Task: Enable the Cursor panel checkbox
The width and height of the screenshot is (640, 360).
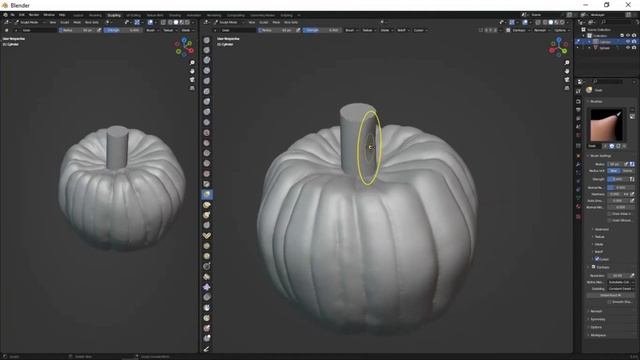Action: 597,259
